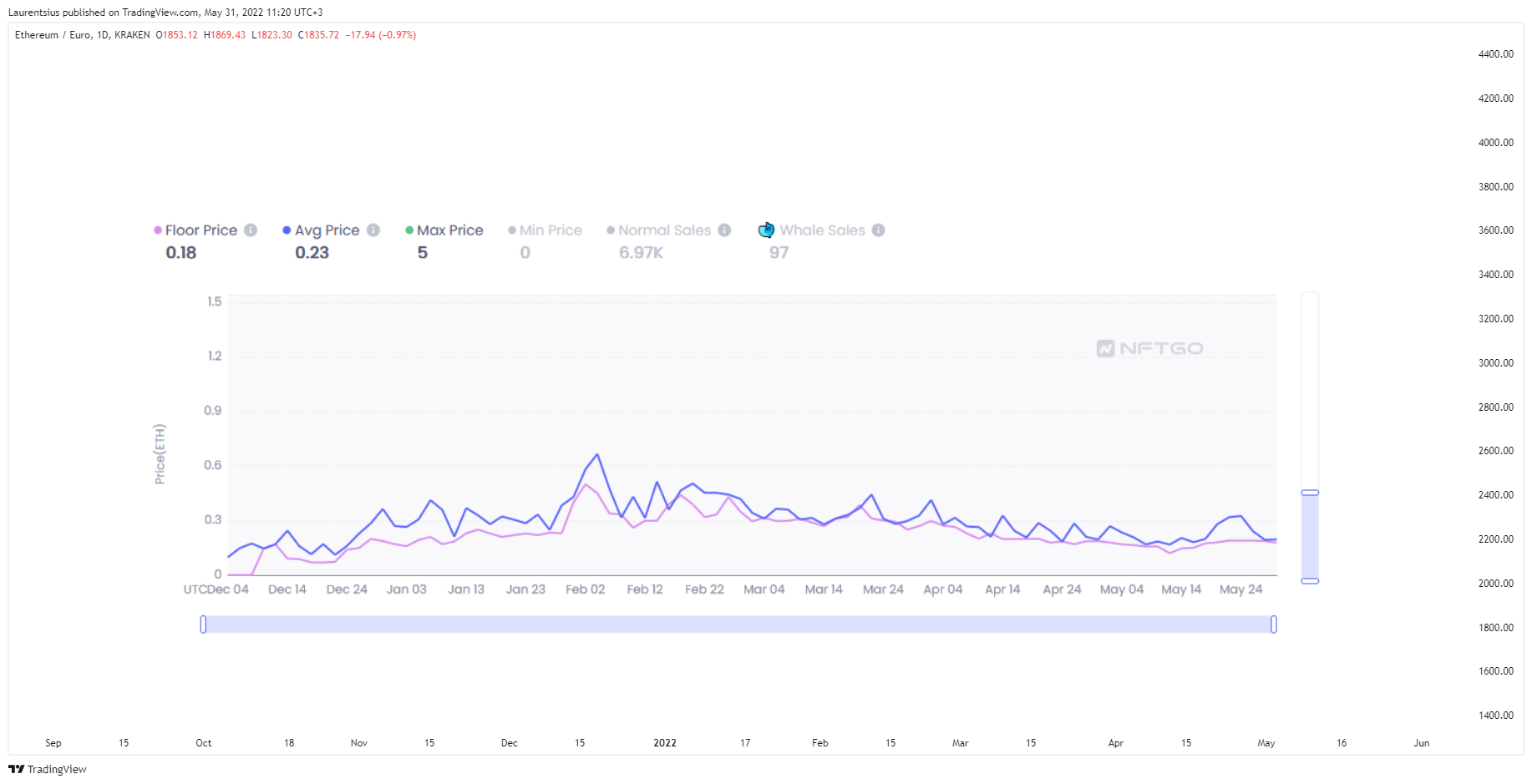Click the Feb 02 x-axis label
Screen dimensions: 1532x784
pos(585,589)
